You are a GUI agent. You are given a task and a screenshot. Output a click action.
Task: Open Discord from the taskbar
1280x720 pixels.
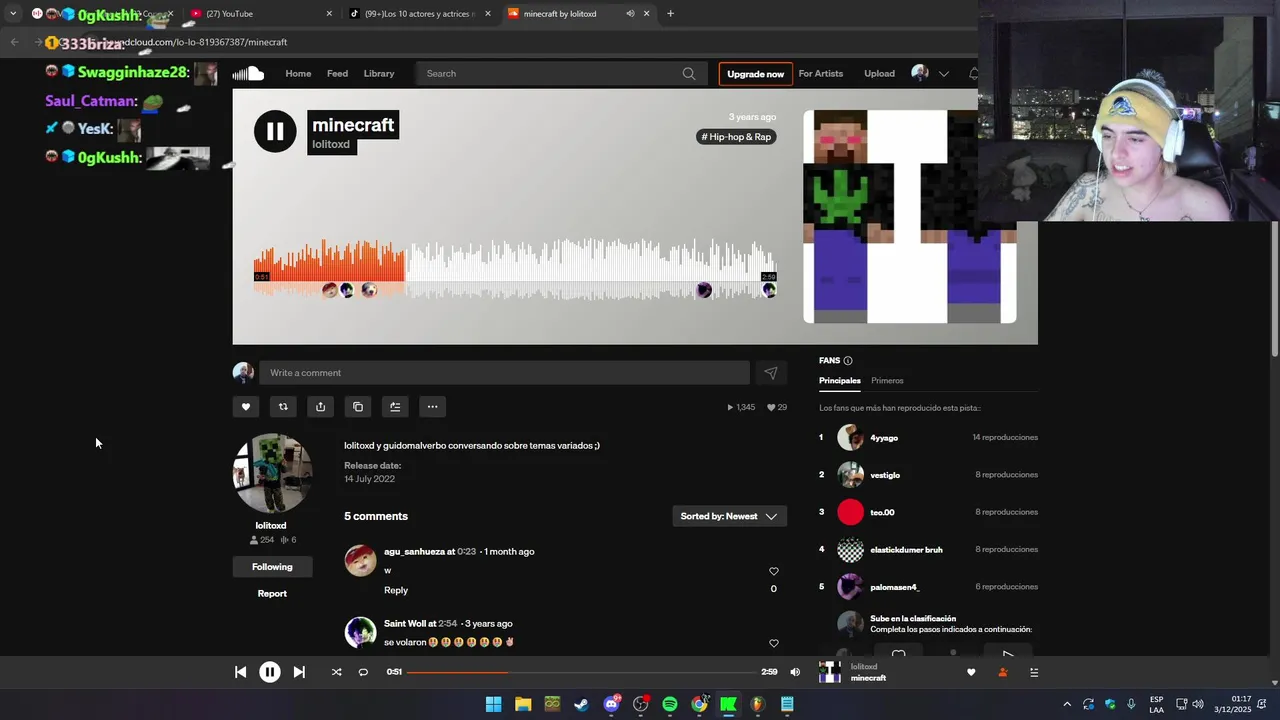click(611, 704)
